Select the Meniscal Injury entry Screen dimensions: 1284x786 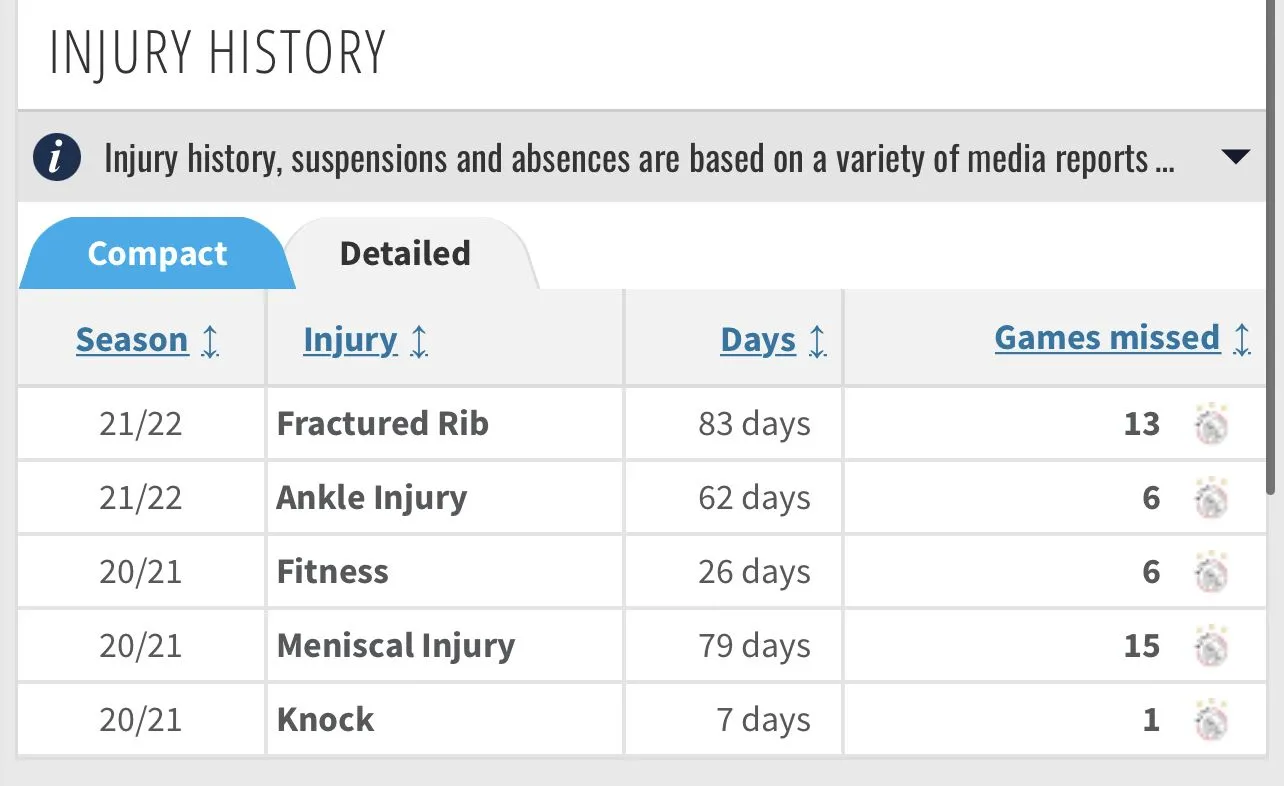(x=396, y=646)
